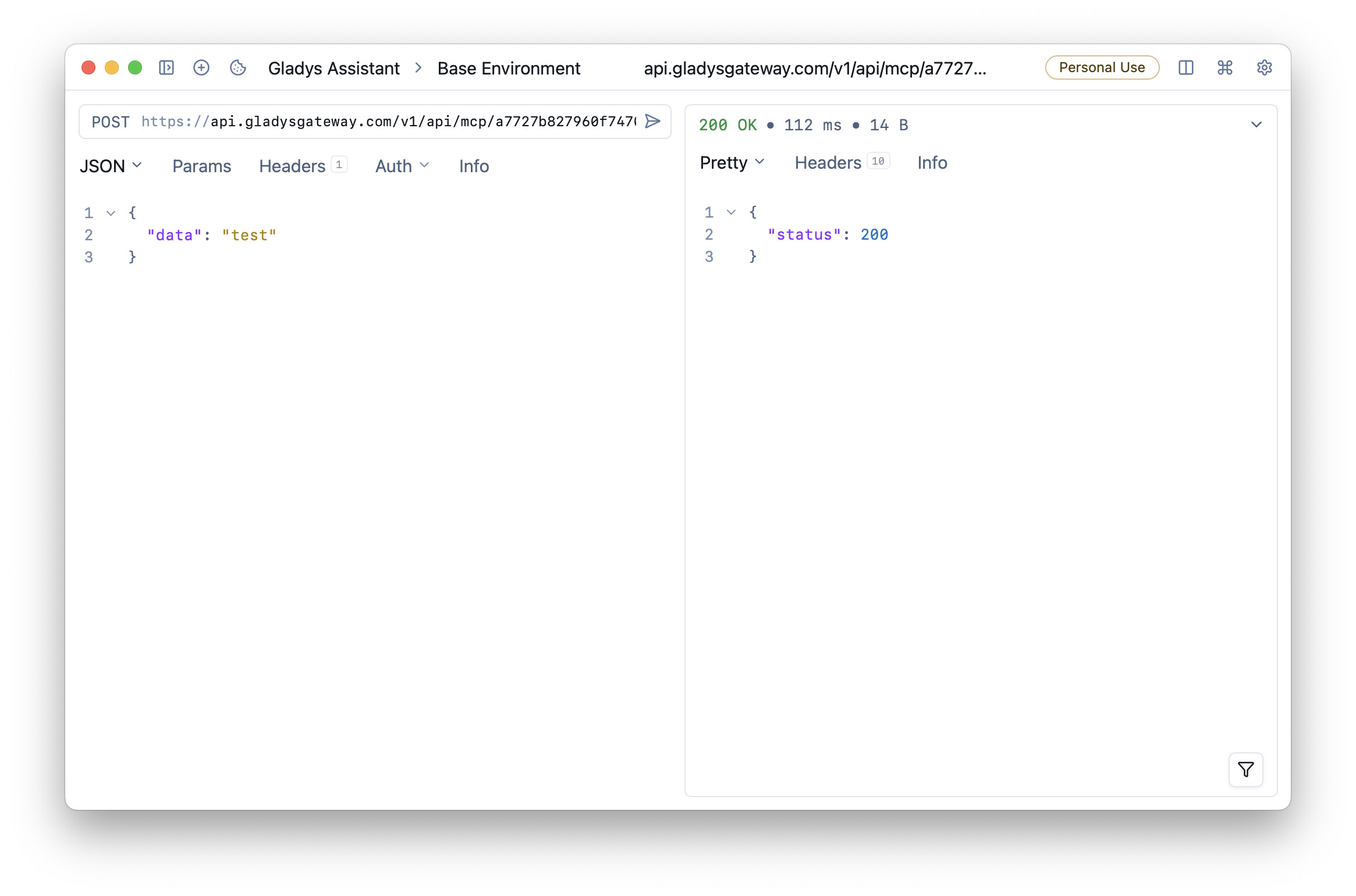Collapse the request body line 1 fold arrow
Image resolution: width=1356 pixels, height=896 pixels.
pos(111,214)
